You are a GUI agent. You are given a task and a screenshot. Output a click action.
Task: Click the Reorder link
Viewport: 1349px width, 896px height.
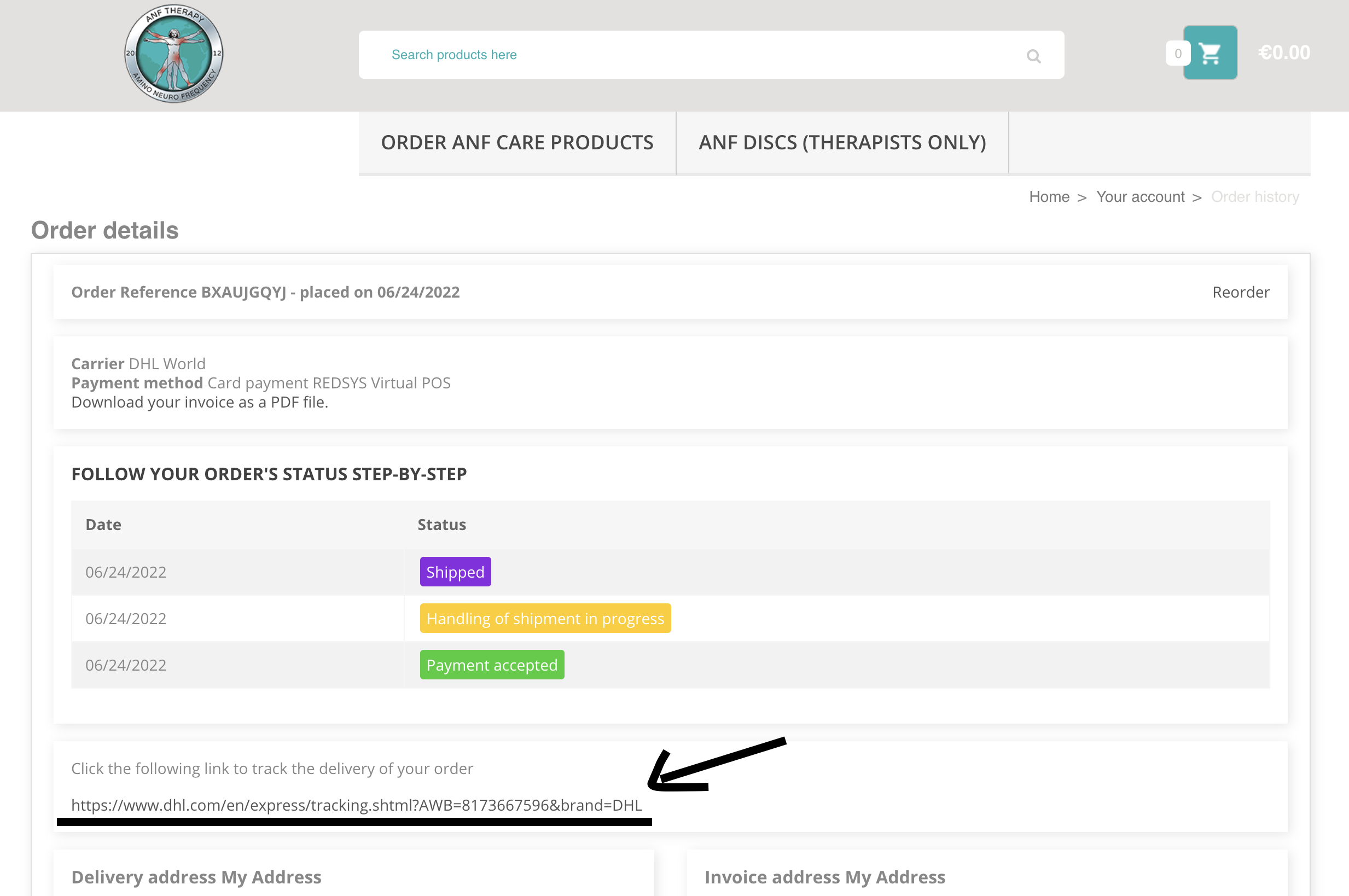[x=1241, y=292]
